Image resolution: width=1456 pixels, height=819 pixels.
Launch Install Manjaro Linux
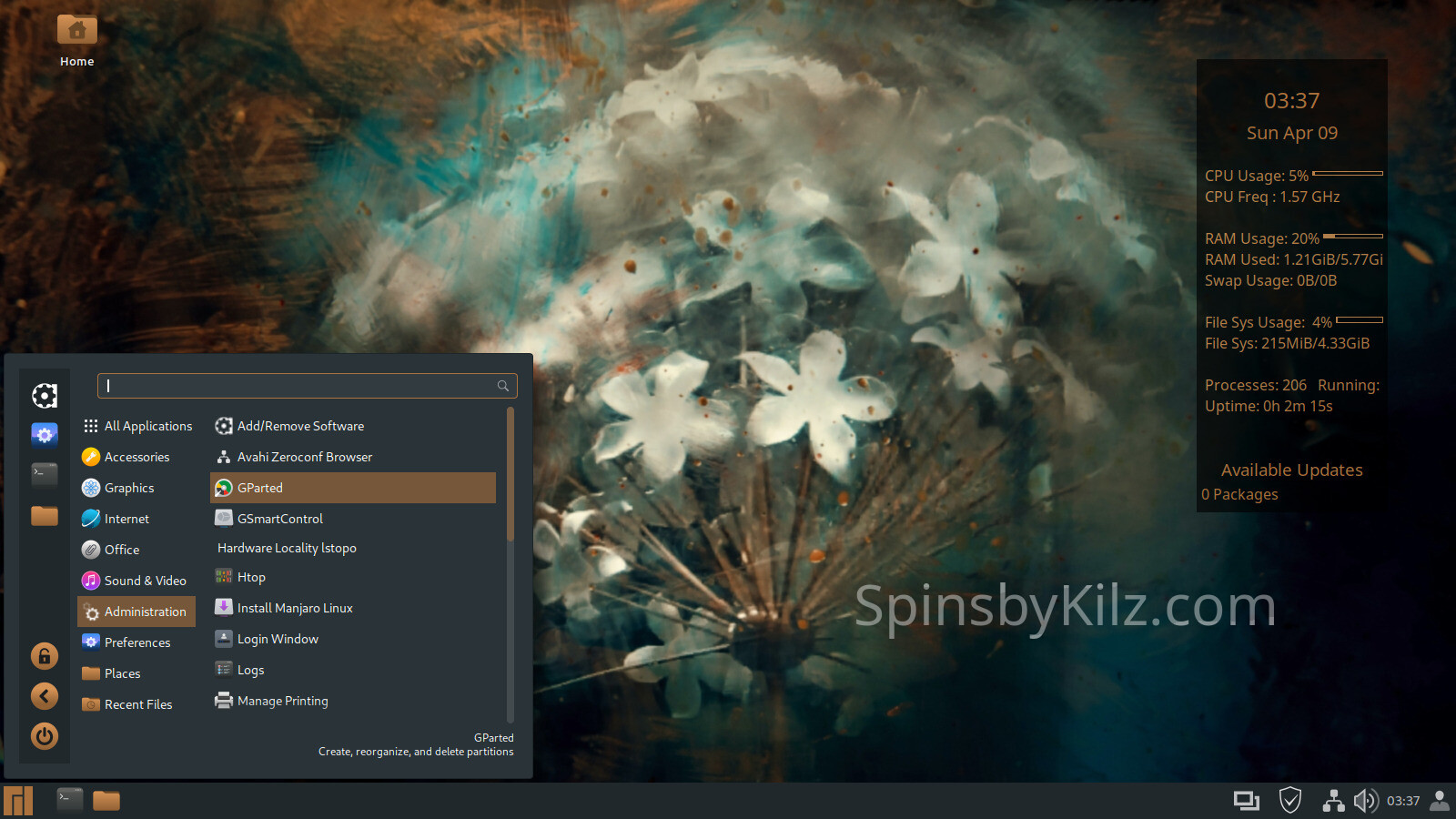pos(294,608)
